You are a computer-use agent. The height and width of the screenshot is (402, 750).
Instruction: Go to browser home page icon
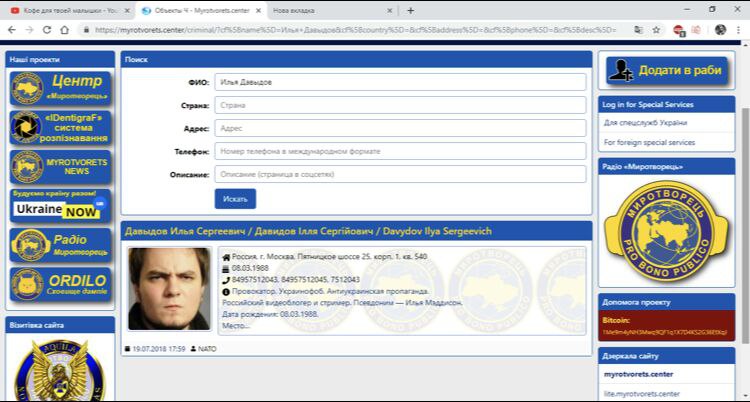point(64,30)
